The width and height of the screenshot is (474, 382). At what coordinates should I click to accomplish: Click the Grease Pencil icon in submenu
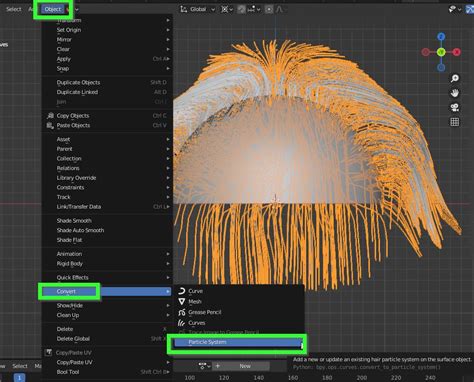[x=182, y=312]
